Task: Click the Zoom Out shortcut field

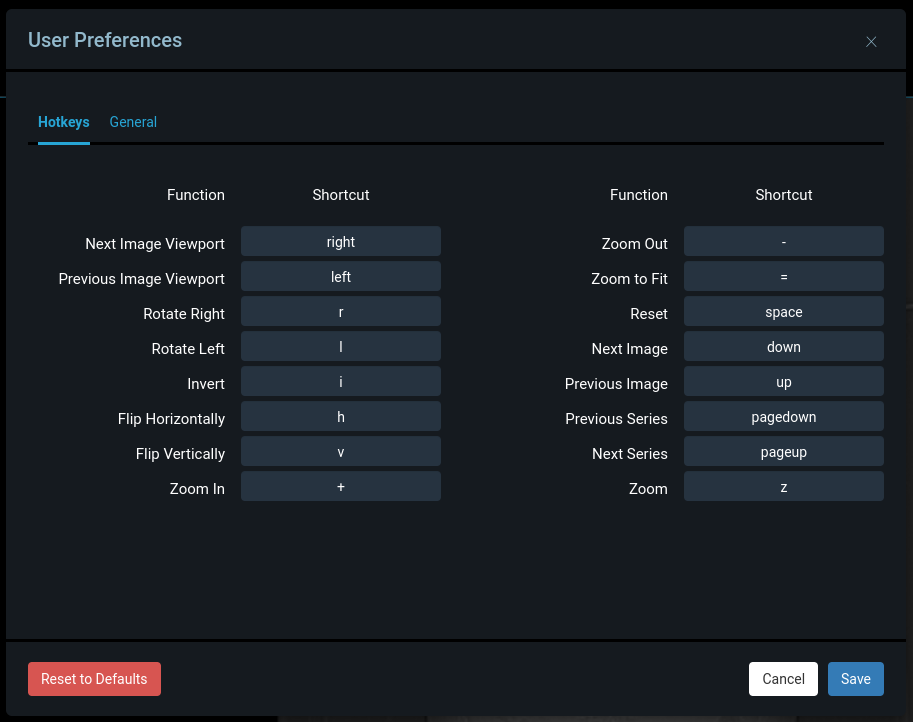Action: pos(783,241)
